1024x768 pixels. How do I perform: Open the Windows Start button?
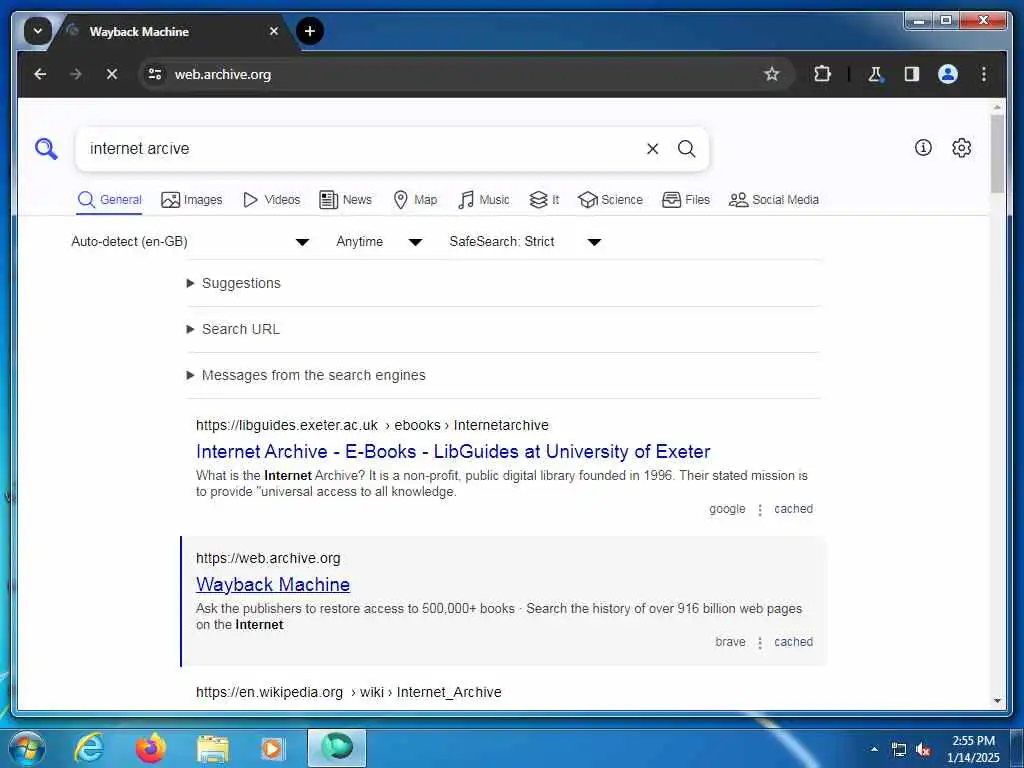tap(27, 748)
